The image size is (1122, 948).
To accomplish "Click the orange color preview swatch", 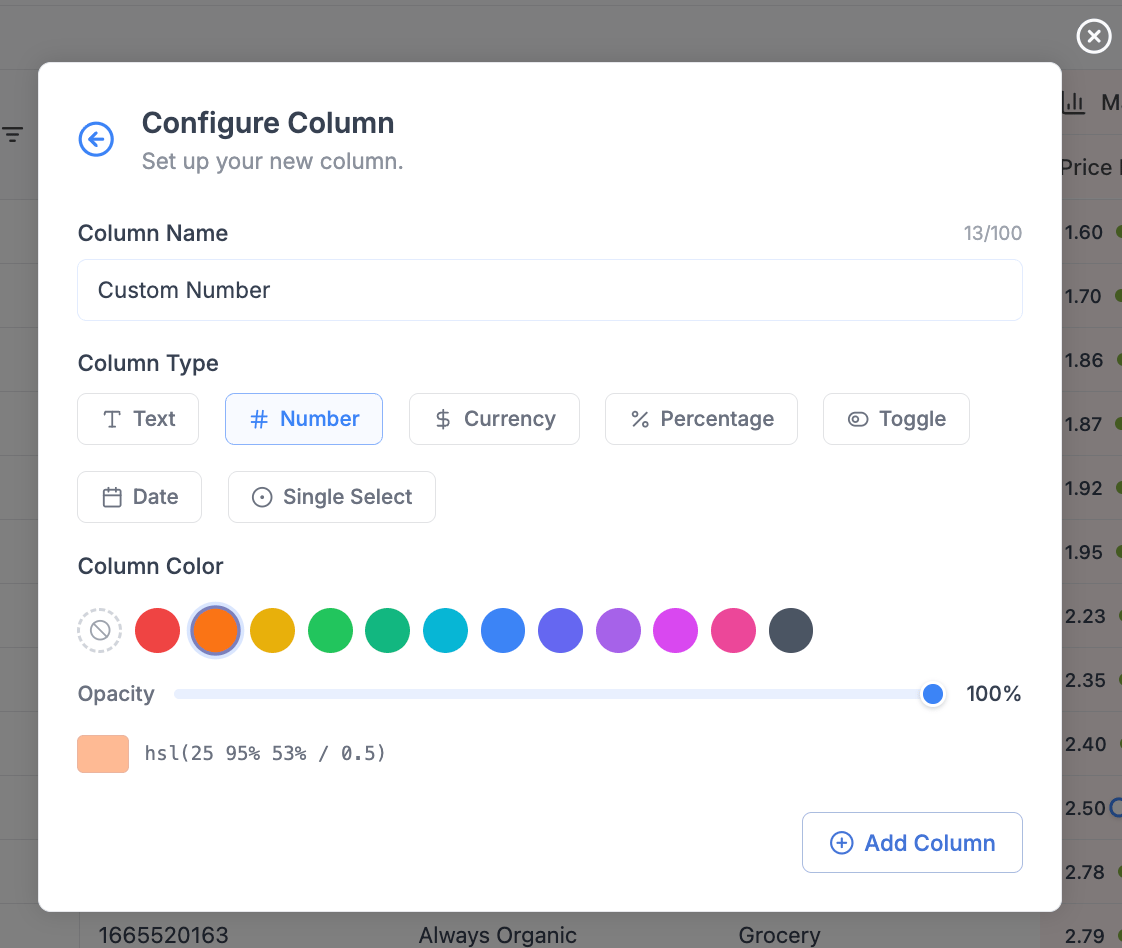I will point(103,753).
